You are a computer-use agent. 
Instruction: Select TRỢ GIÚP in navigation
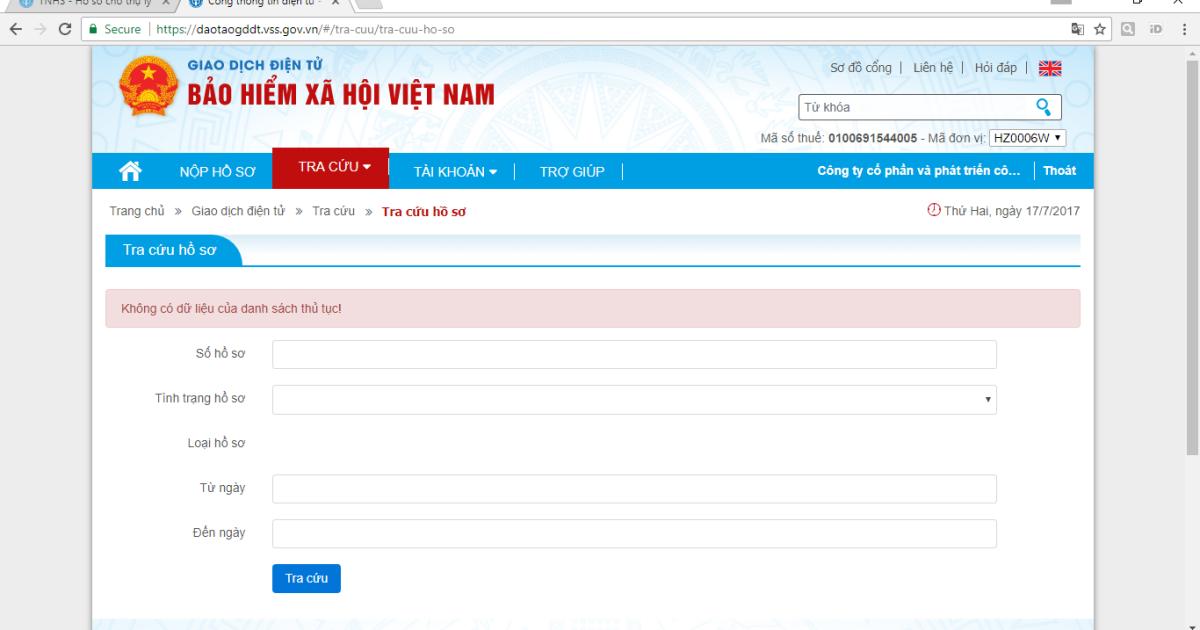point(572,171)
